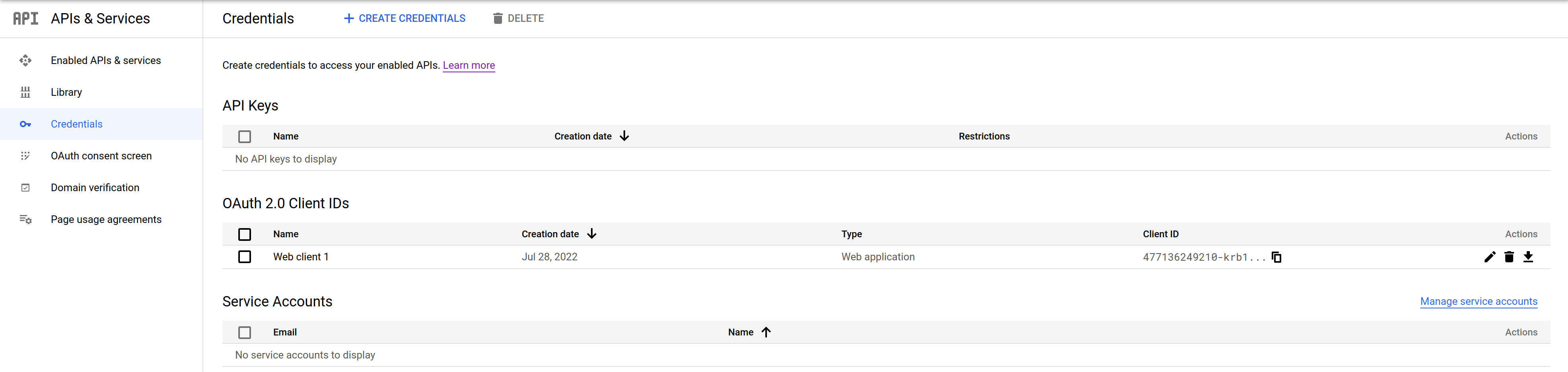
Task: Click the Page usage agreements sidebar icon
Action: [x=25, y=219]
